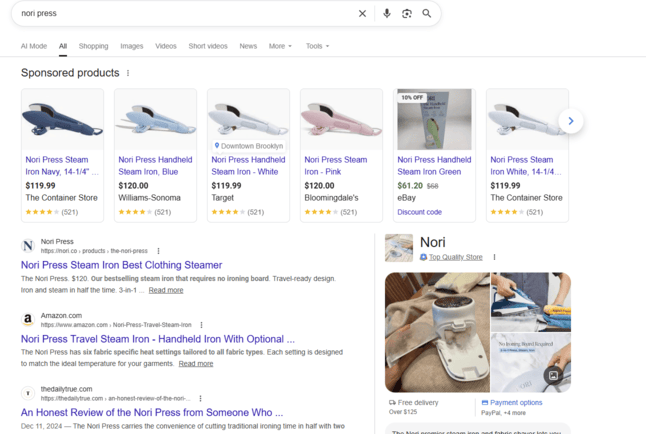Start voice search with the microphone icon
Screen dimensions: 646x434
point(386,14)
